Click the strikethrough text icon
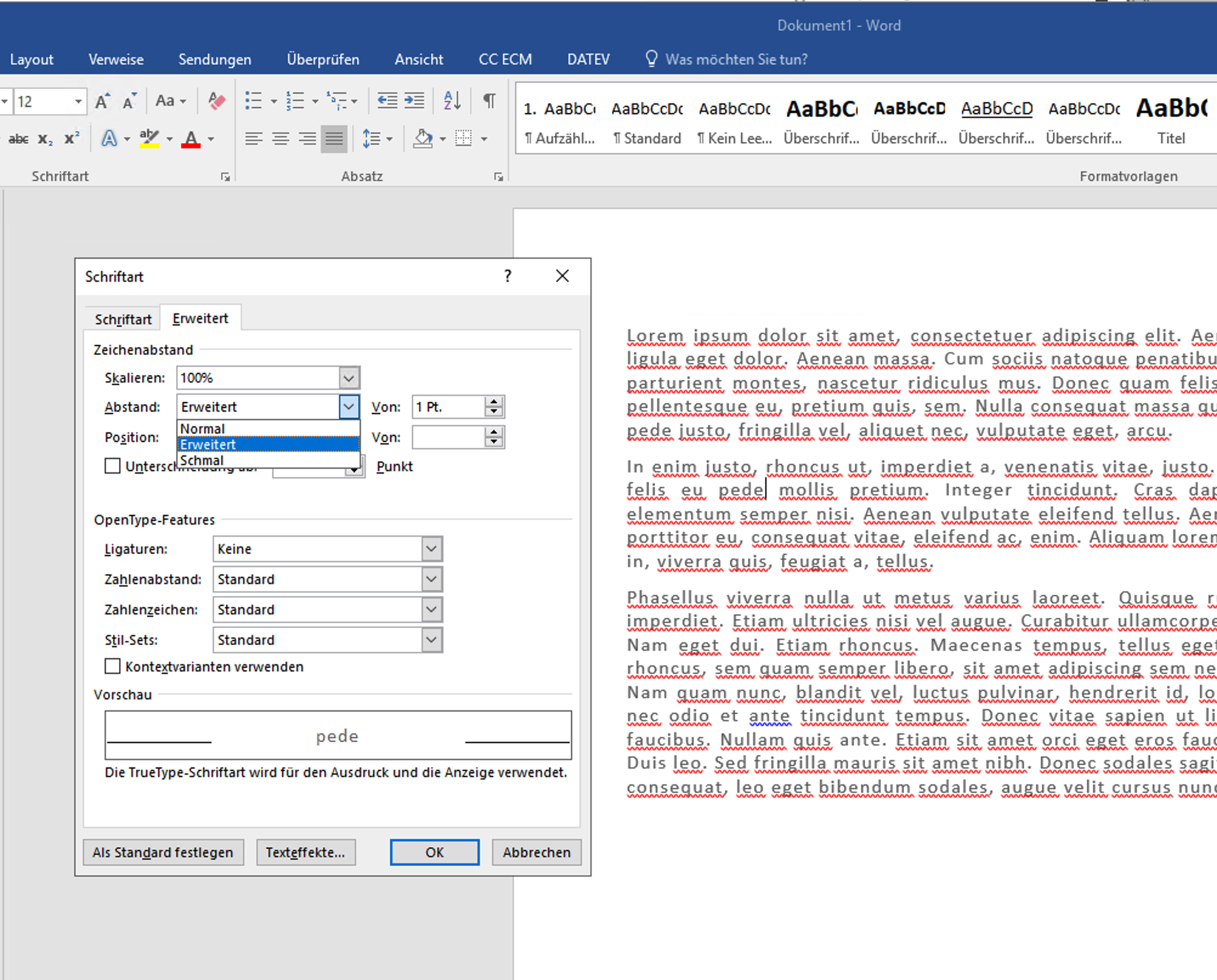The height and width of the screenshot is (980, 1217). (18, 139)
